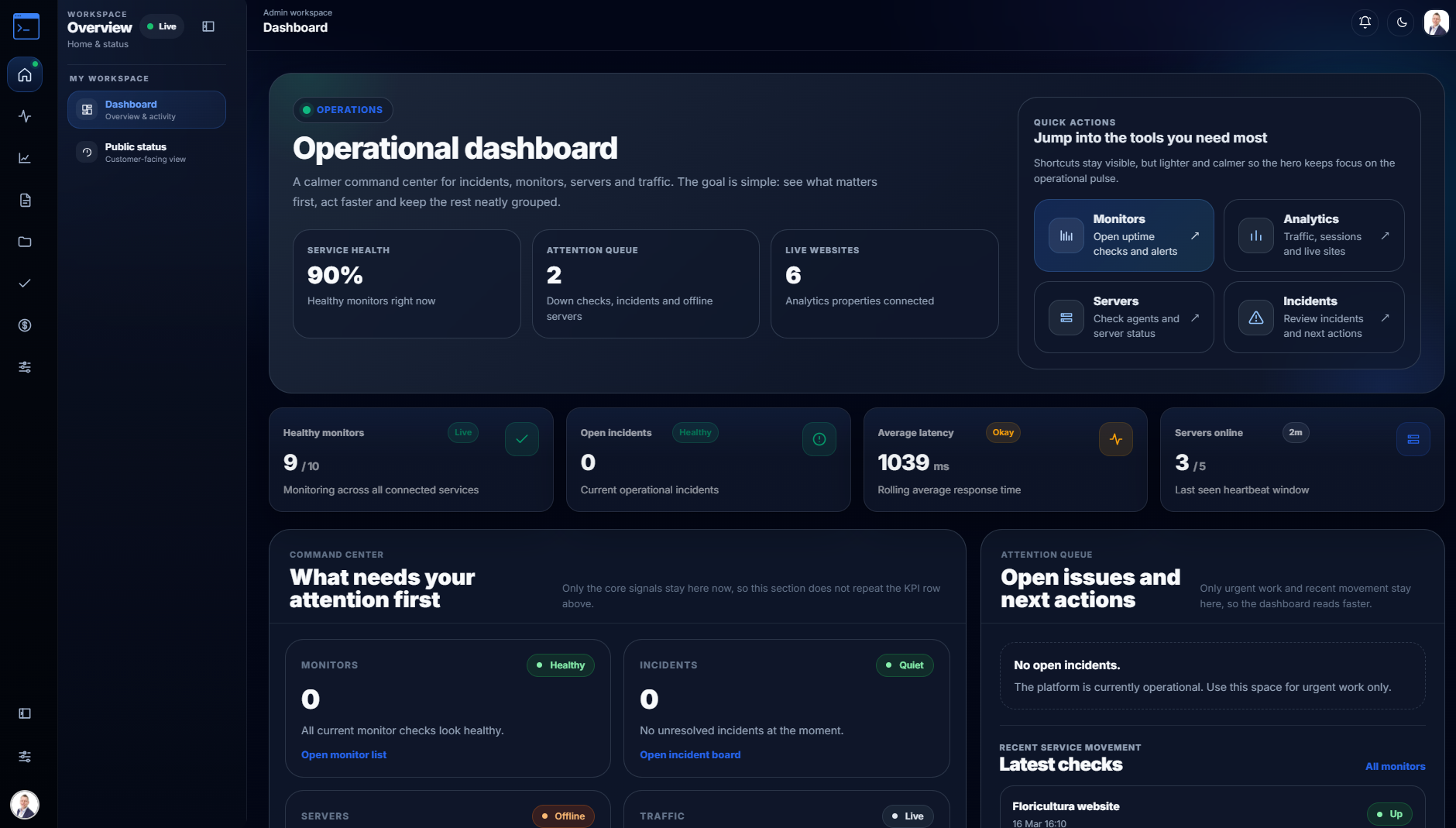This screenshot has height=828, width=1456.
Task: Select the Home icon in the left rail
Action: [25, 74]
